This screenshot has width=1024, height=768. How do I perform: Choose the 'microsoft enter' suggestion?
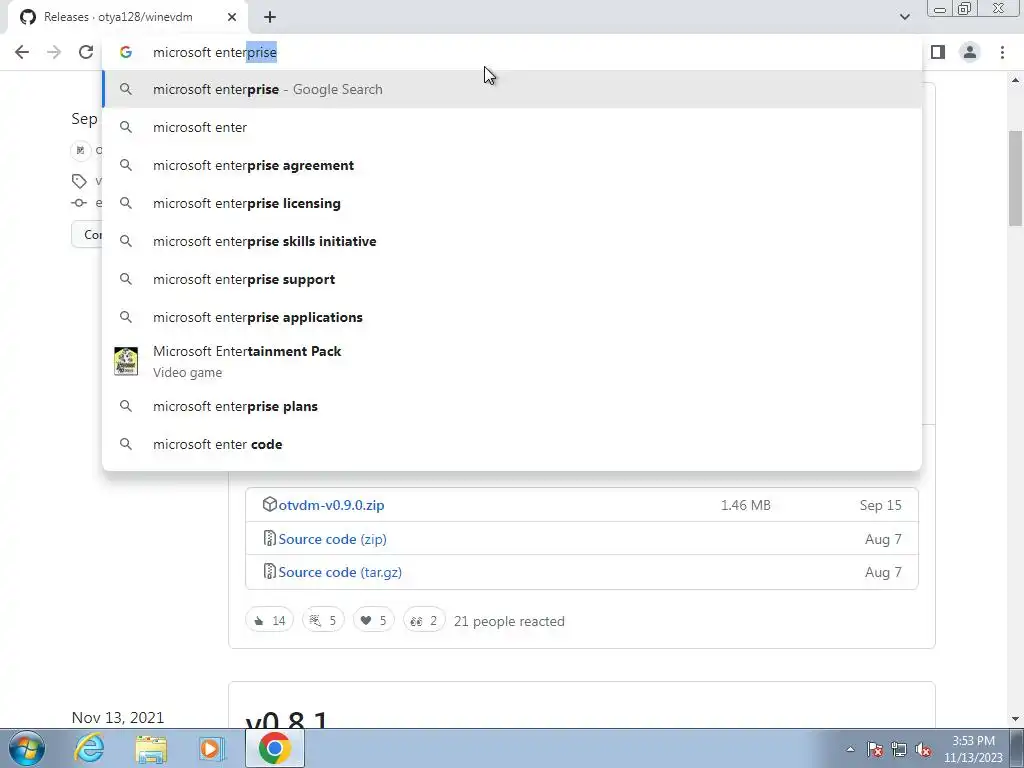pyautogui.click(x=512, y=127)
